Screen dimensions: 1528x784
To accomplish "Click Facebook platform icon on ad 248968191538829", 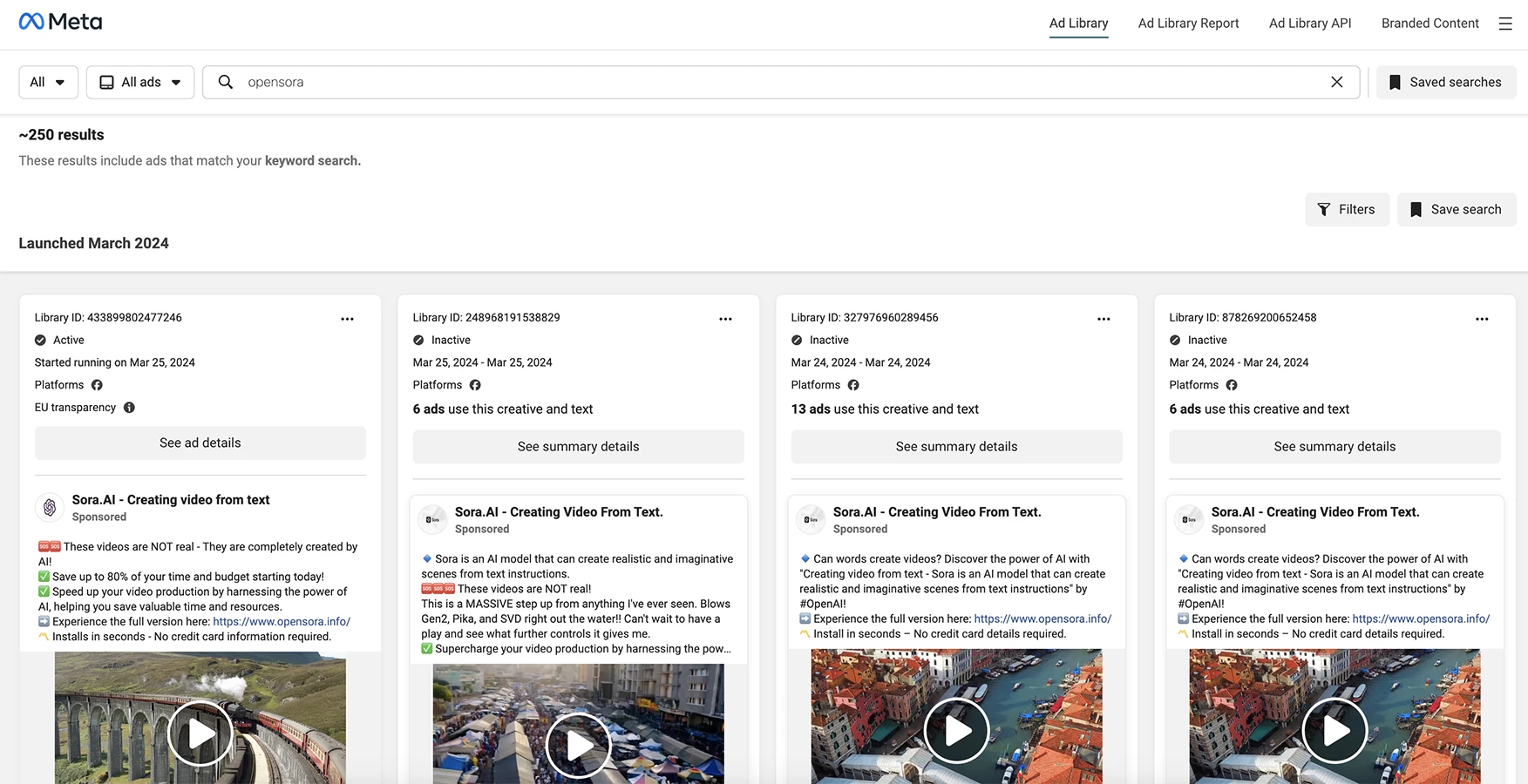I will coord(475,385).
